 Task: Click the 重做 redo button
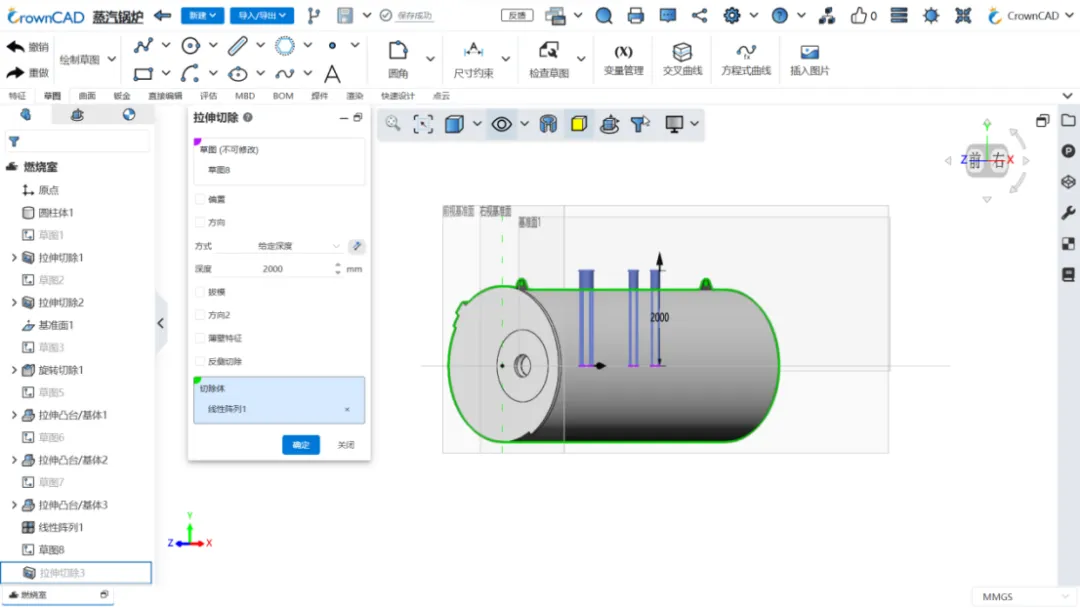28,72
